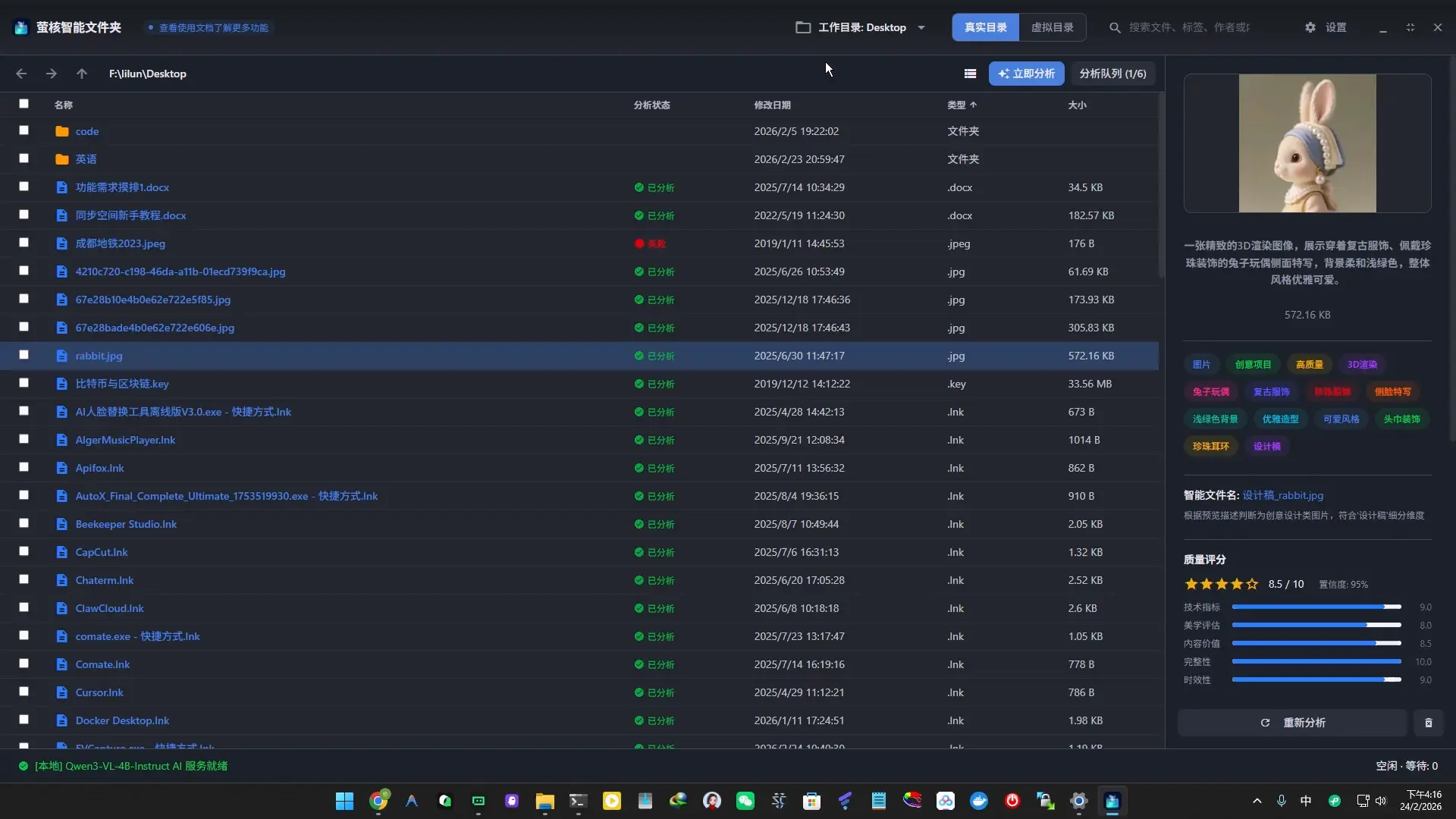Click the 技术指标 score bar
This screenshot has height=819, width=1456.
[1316, 607]
